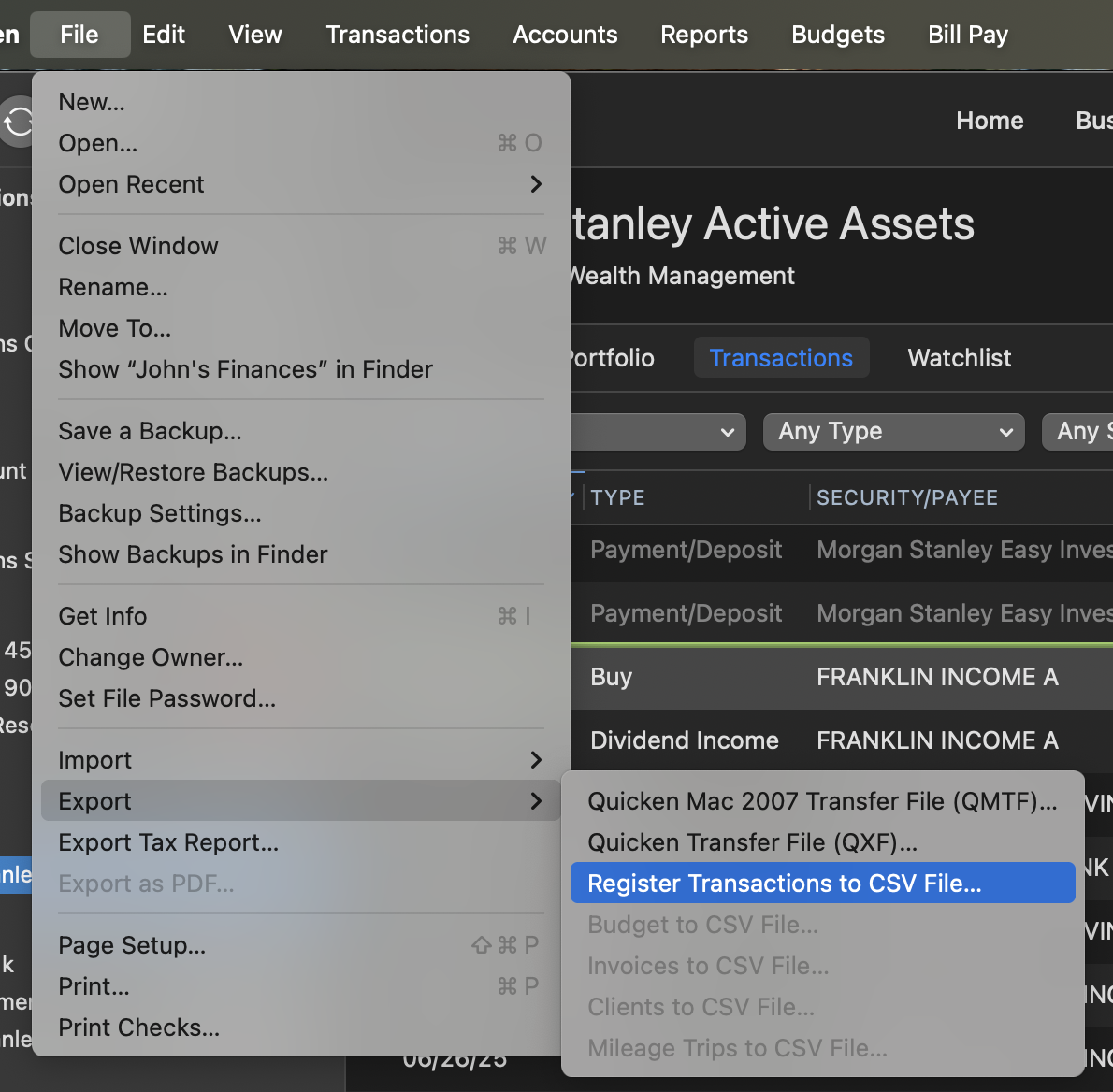Select first Payment/Deposit Morgan Stanley row
The width and height of the screenshot is (1113, 1092).
tap(842, 551)
